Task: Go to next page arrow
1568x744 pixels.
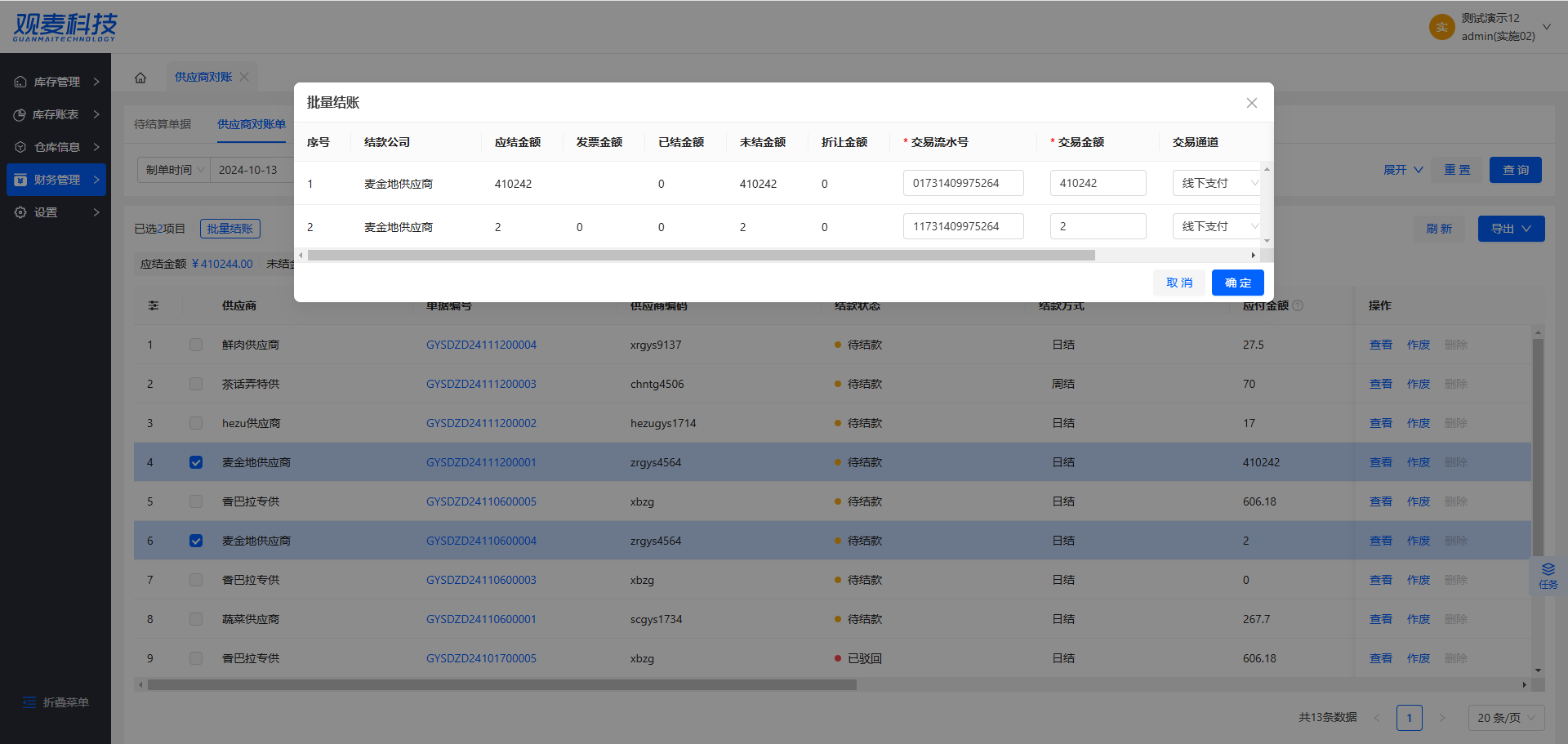Action: point(1442,718)
